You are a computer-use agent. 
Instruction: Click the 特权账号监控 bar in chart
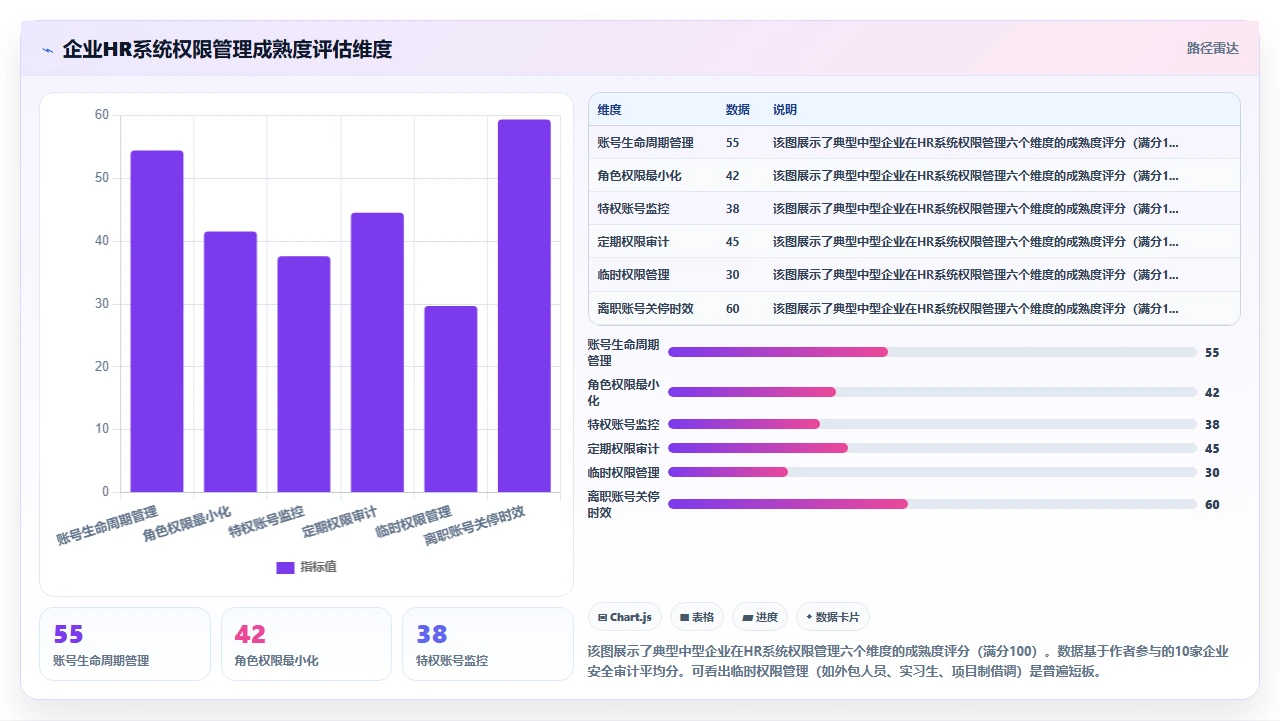tap(304, 374)
